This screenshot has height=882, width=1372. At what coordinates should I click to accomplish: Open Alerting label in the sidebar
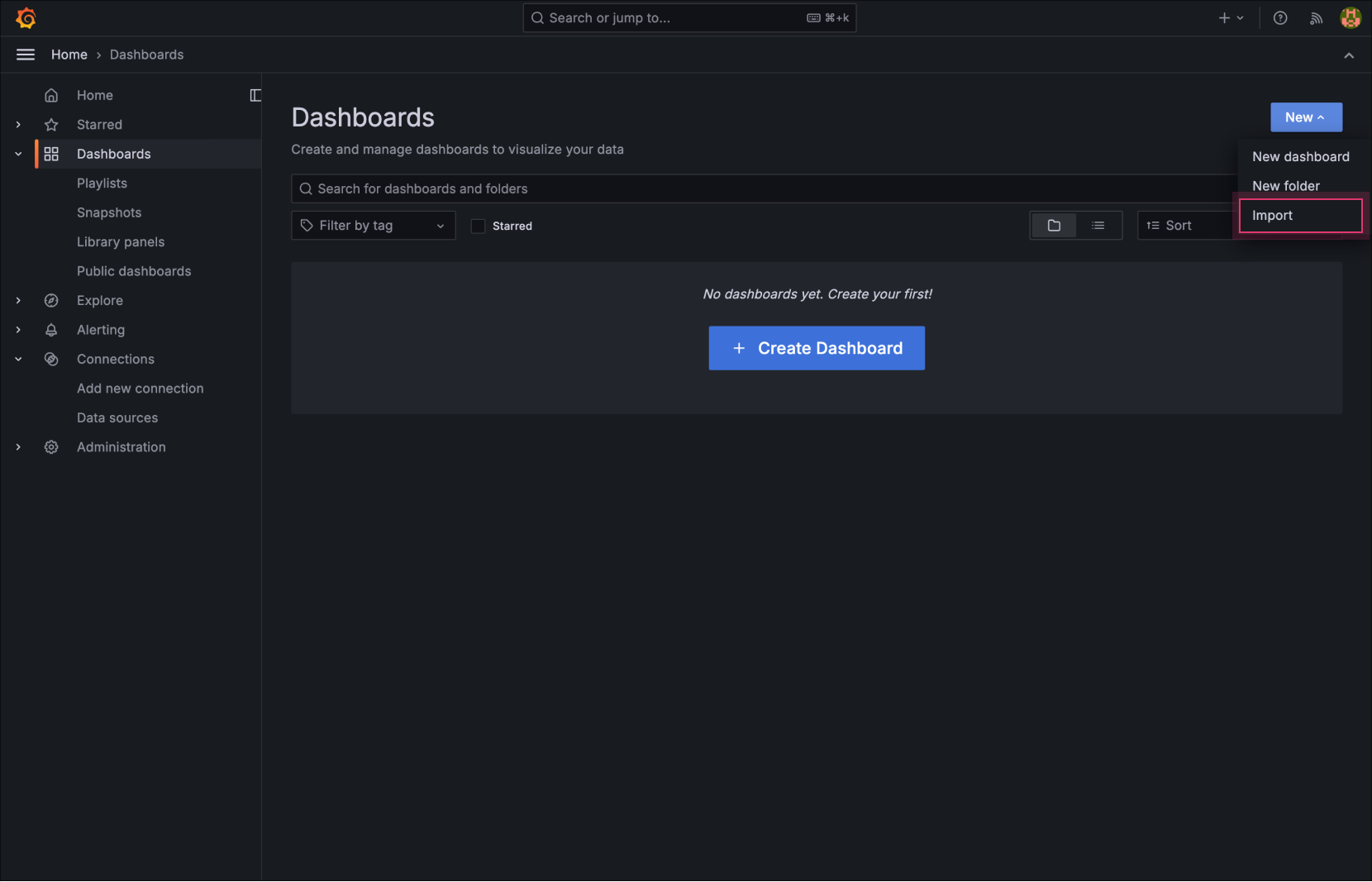click(x=101, y=330)
